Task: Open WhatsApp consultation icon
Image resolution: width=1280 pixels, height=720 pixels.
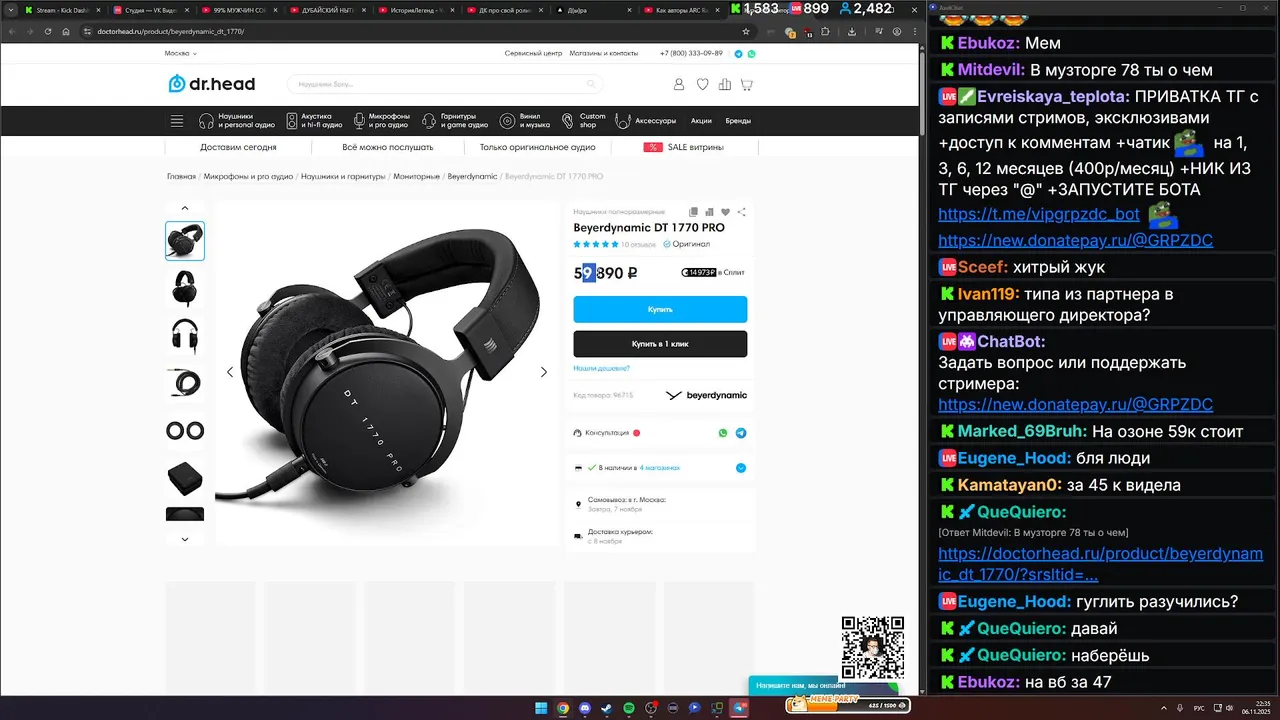Action: pyautogui.click(x=723, y=433)
